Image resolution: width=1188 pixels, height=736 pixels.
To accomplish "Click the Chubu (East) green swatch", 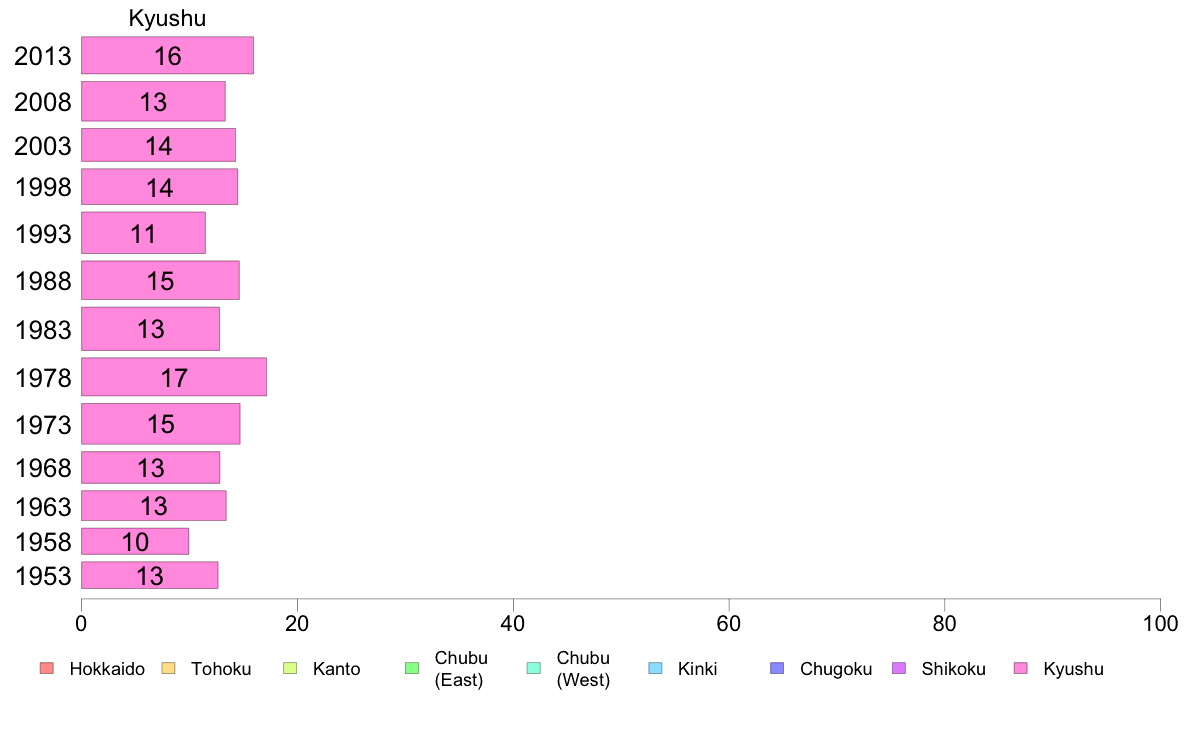I will coord(412,668).
